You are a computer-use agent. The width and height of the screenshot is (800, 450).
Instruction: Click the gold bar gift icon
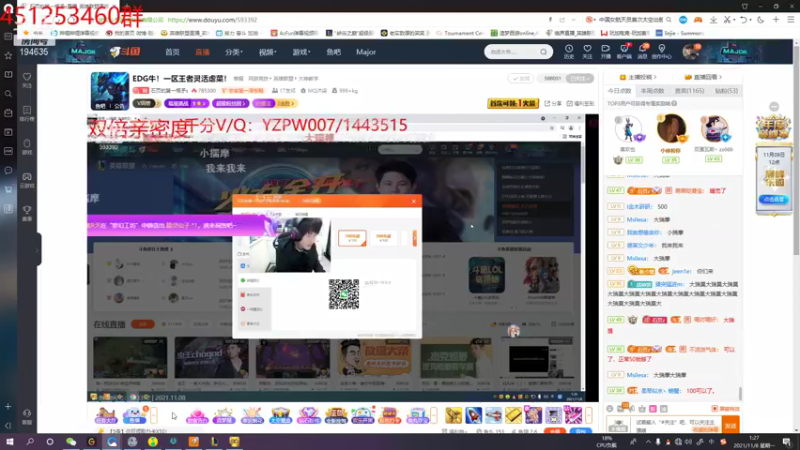513,415
